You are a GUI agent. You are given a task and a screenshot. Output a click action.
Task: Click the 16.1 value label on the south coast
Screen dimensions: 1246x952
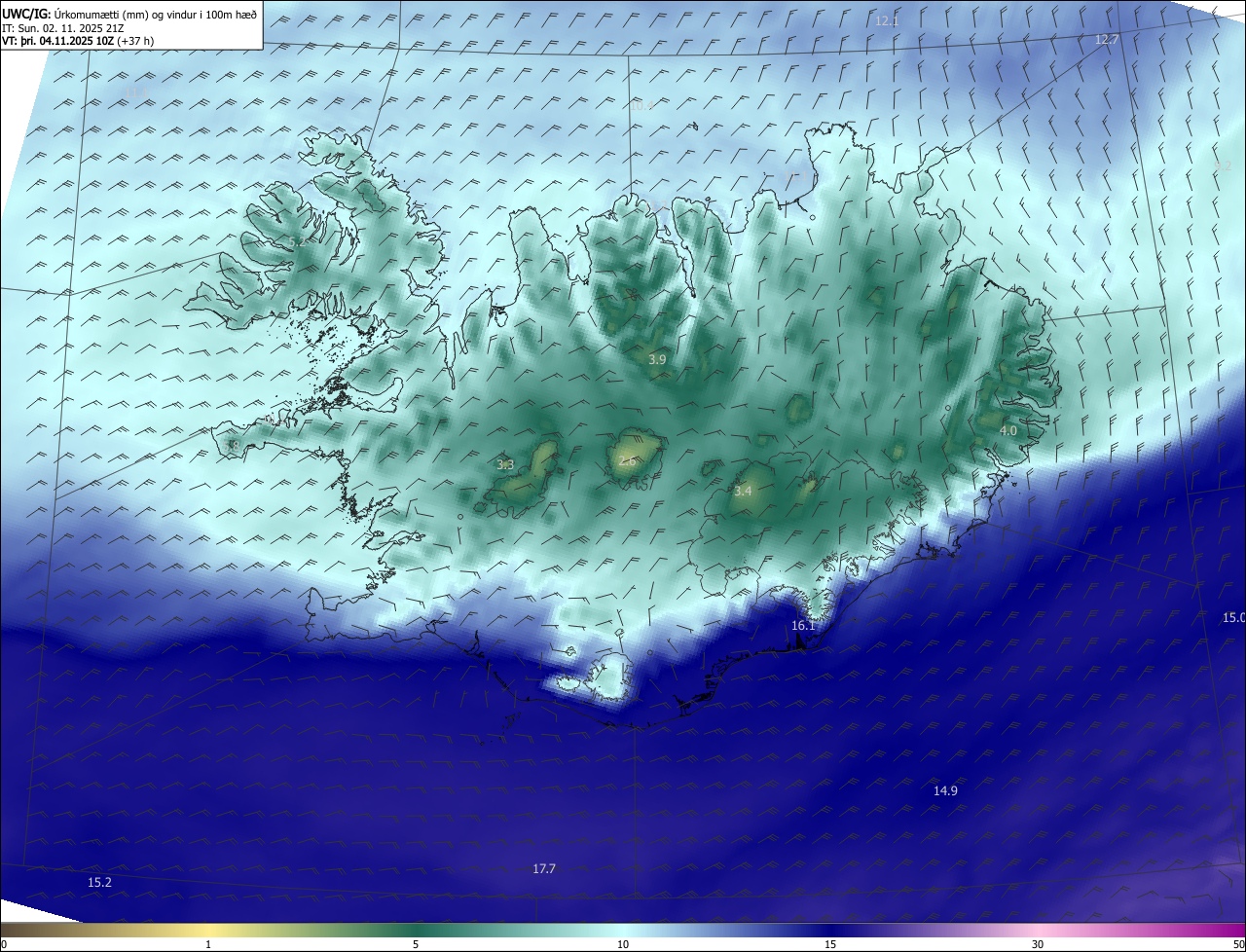point(803,626)
